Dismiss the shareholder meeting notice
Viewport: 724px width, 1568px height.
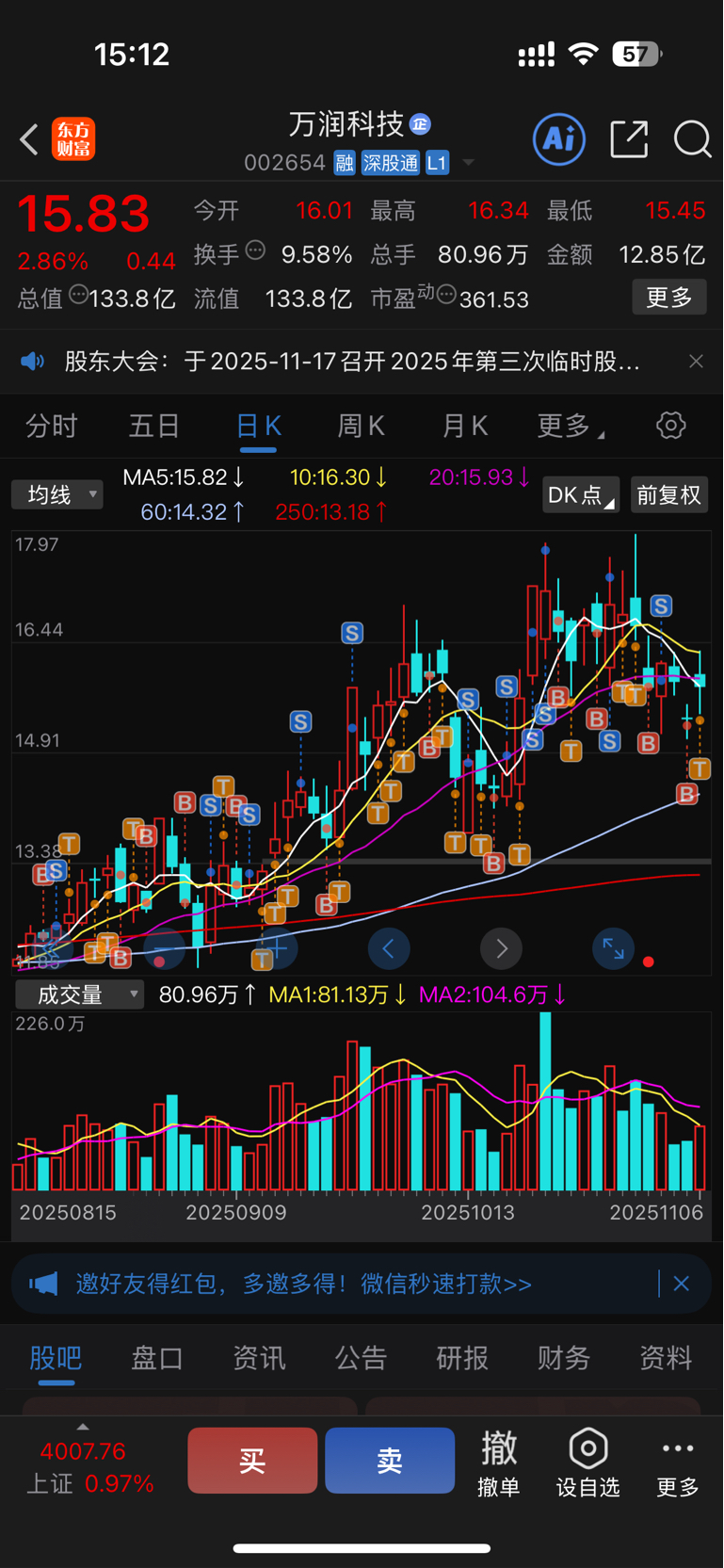[x=696, y=362]
